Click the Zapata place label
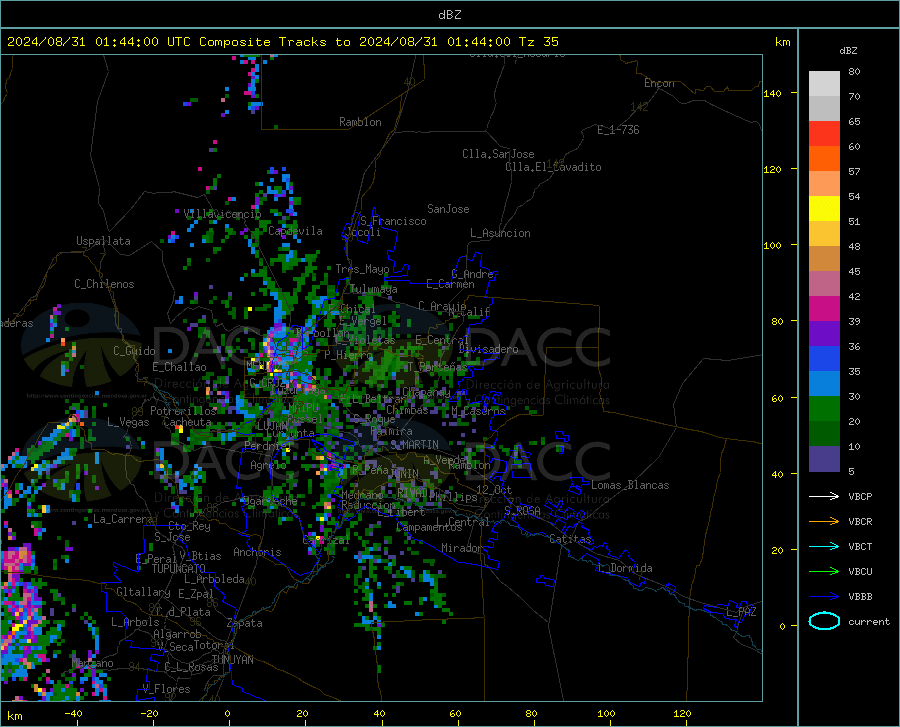 [x=245, y=623]
